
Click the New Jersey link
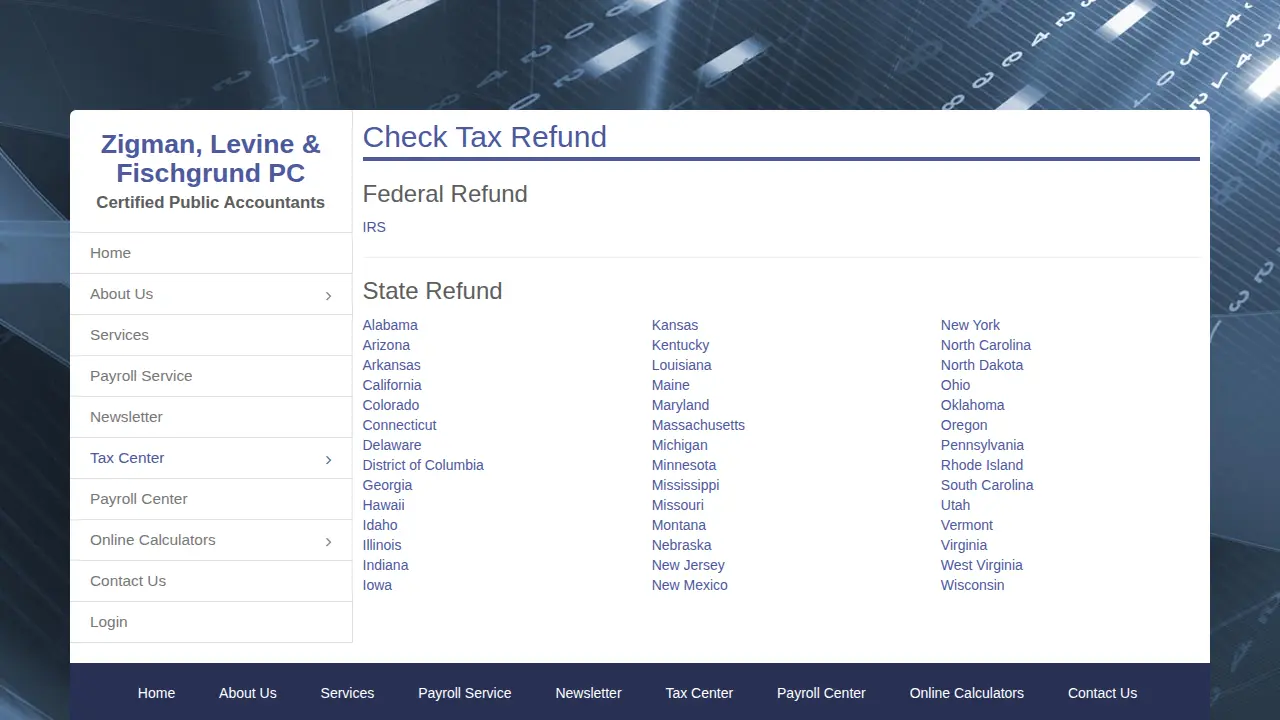click(x=688, y=565)
